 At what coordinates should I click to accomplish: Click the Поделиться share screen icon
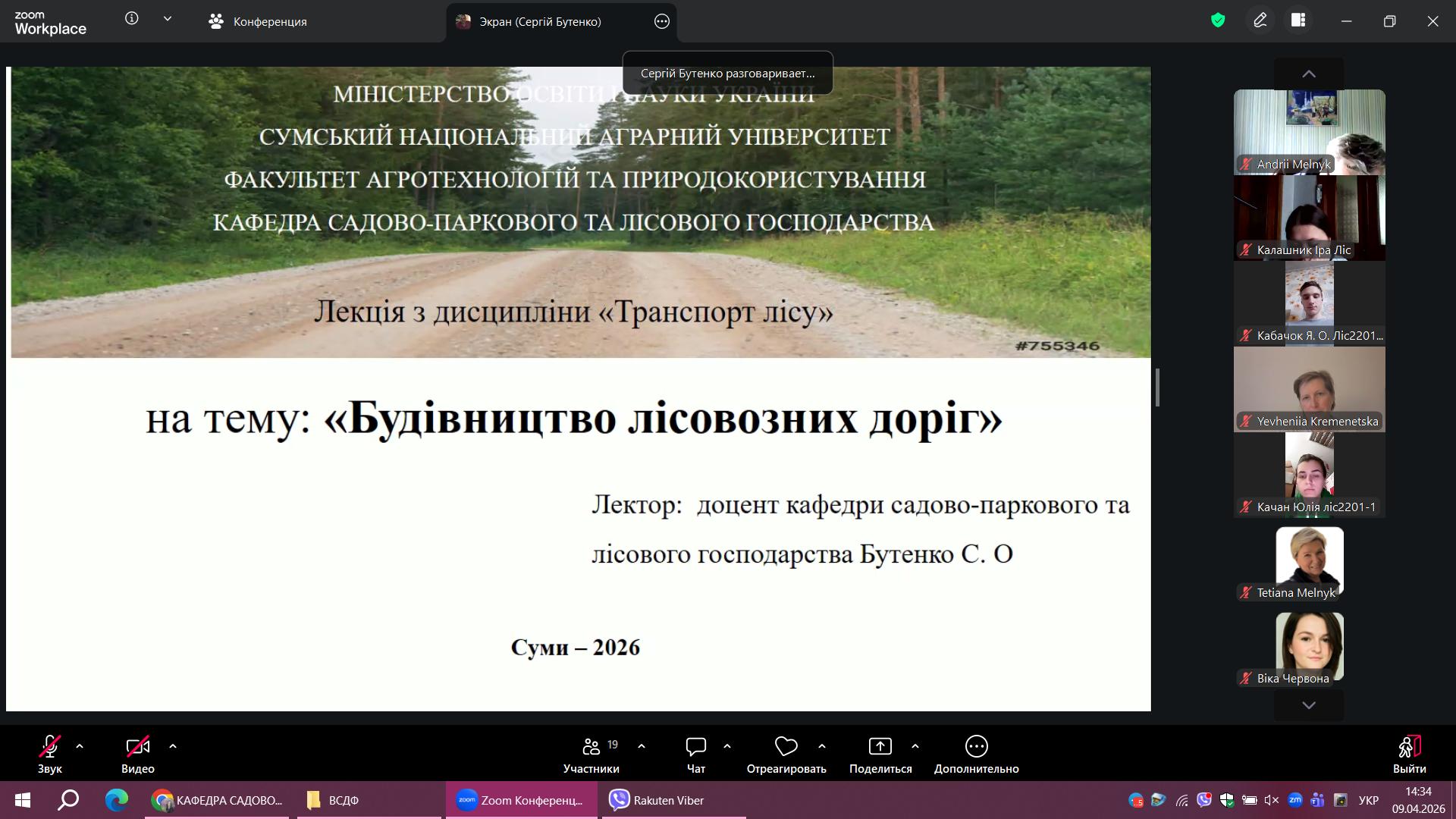coord(880,747)
